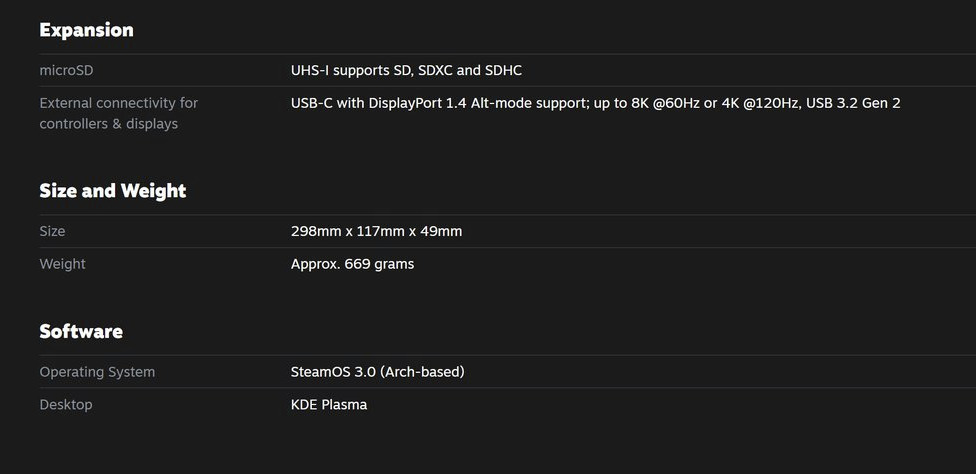
Task: Click the Expansion section heading
Action: [x=86, y=30]
